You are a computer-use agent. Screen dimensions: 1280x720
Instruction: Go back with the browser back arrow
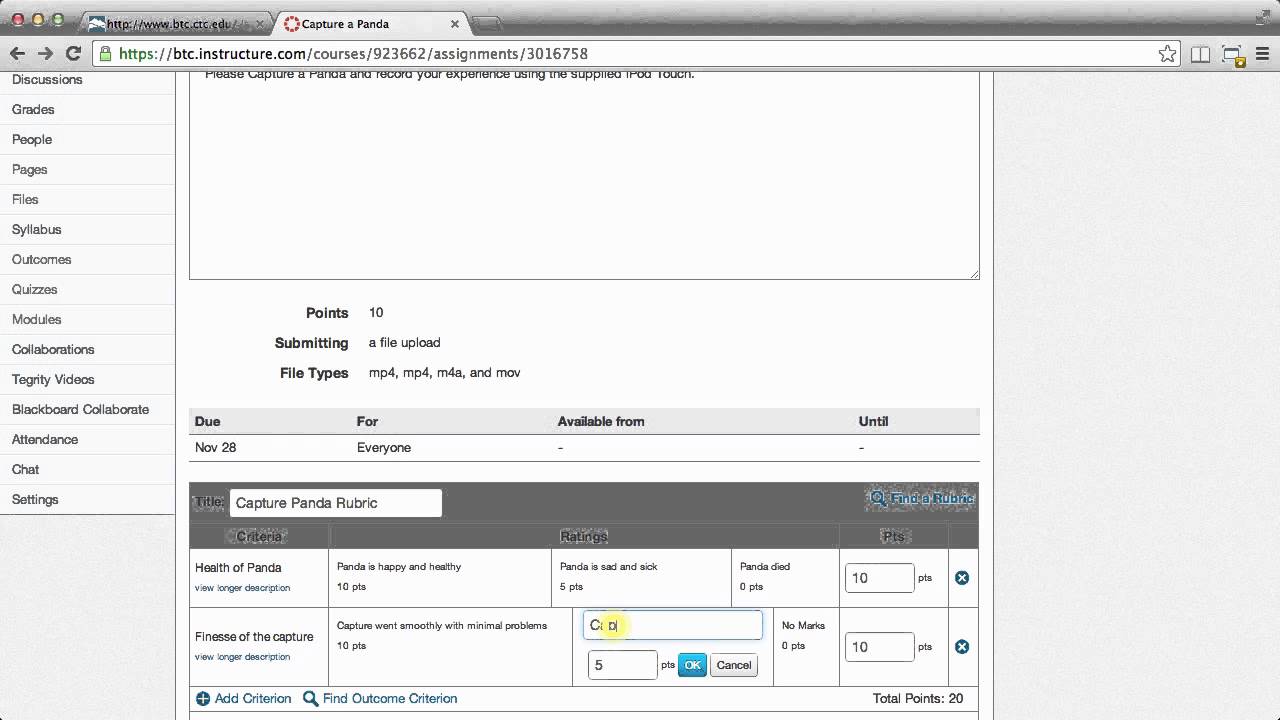click(17, 54)
